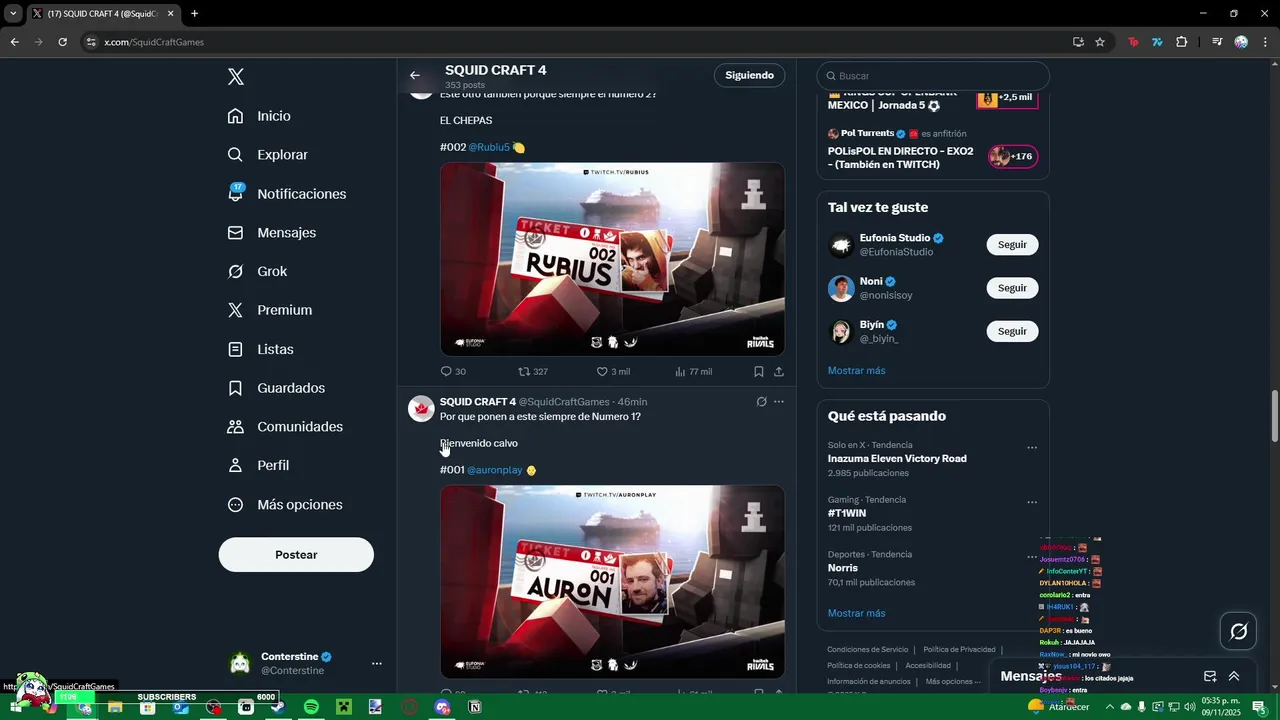Expand Más opciones menu
1280x720 pixels.
285,505
